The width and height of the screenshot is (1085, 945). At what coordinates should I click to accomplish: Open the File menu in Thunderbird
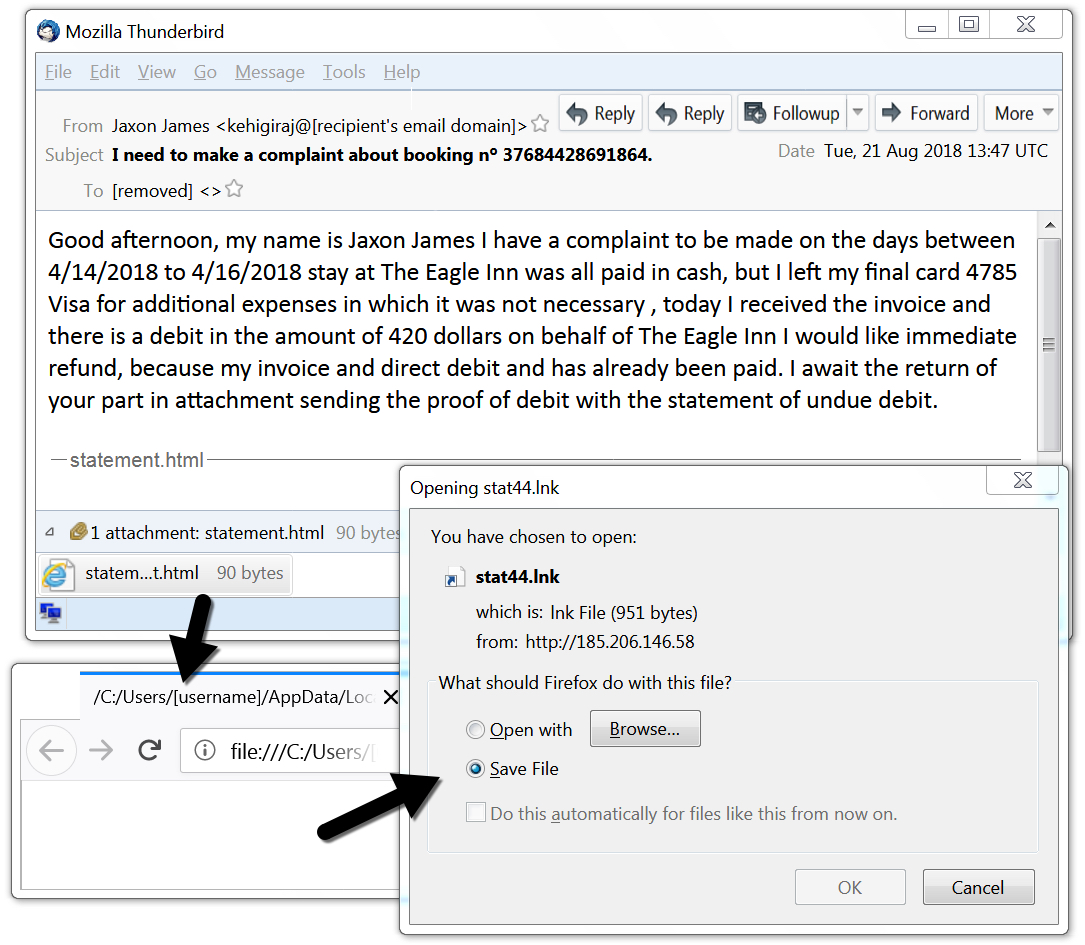tap(58, 72)
